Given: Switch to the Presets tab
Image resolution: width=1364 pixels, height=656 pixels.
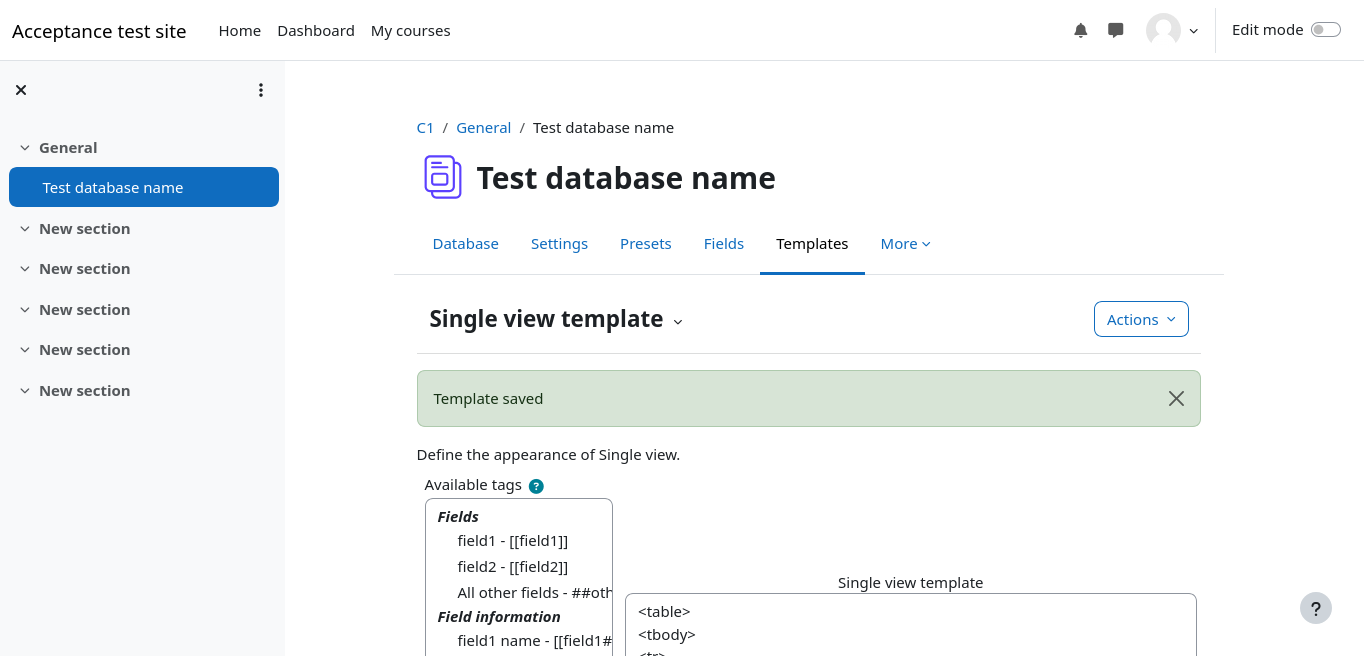Looking at the screenshot, I should 645,244.
